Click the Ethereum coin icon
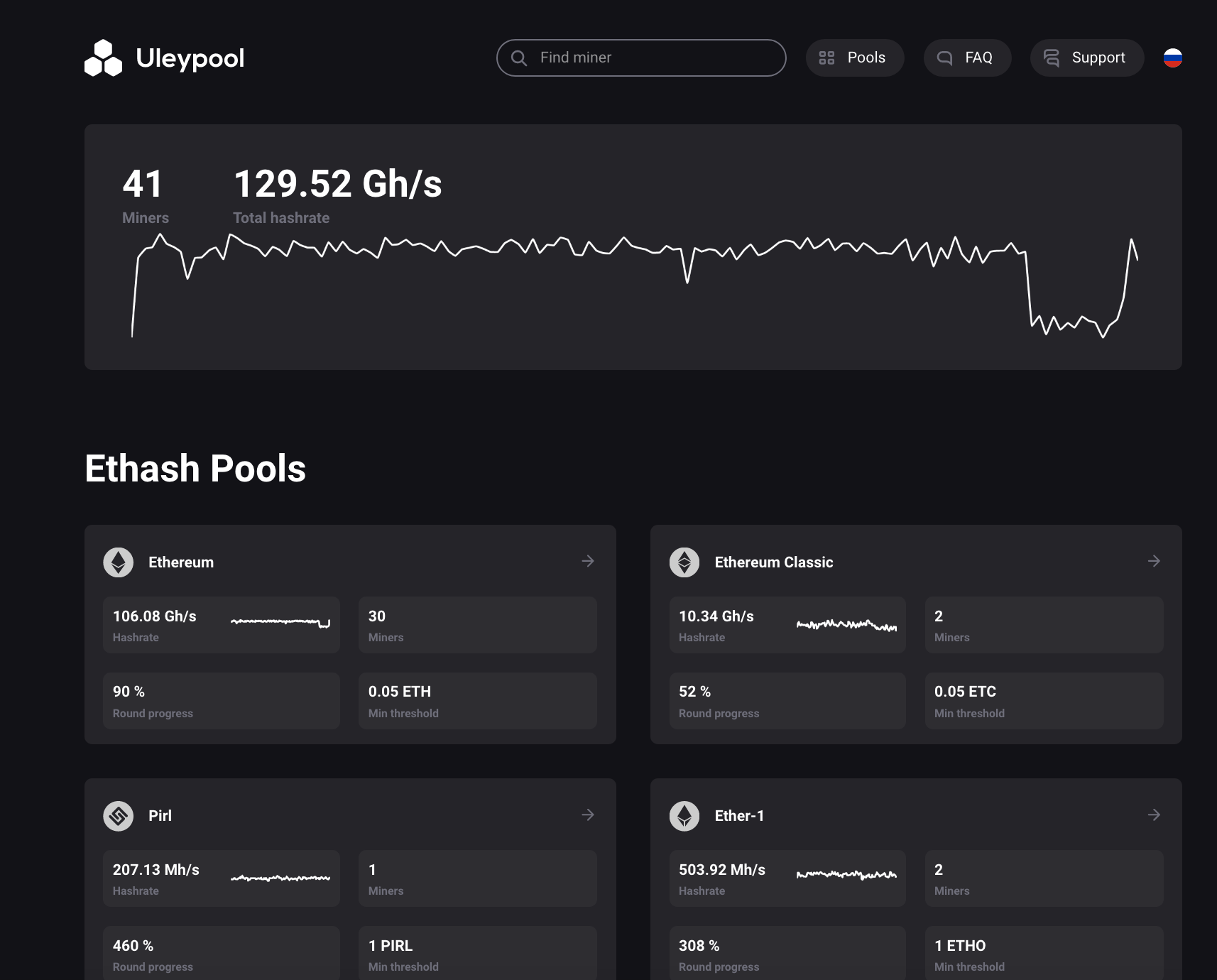 [119, 562]
